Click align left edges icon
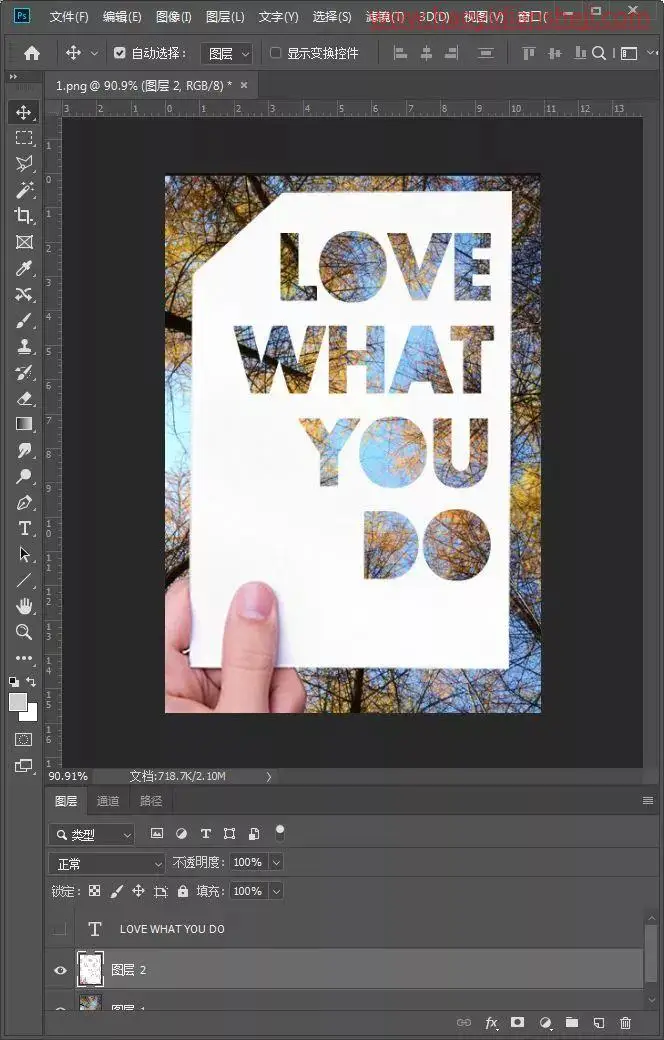664x1040 pixels. [x=400, y=54]
